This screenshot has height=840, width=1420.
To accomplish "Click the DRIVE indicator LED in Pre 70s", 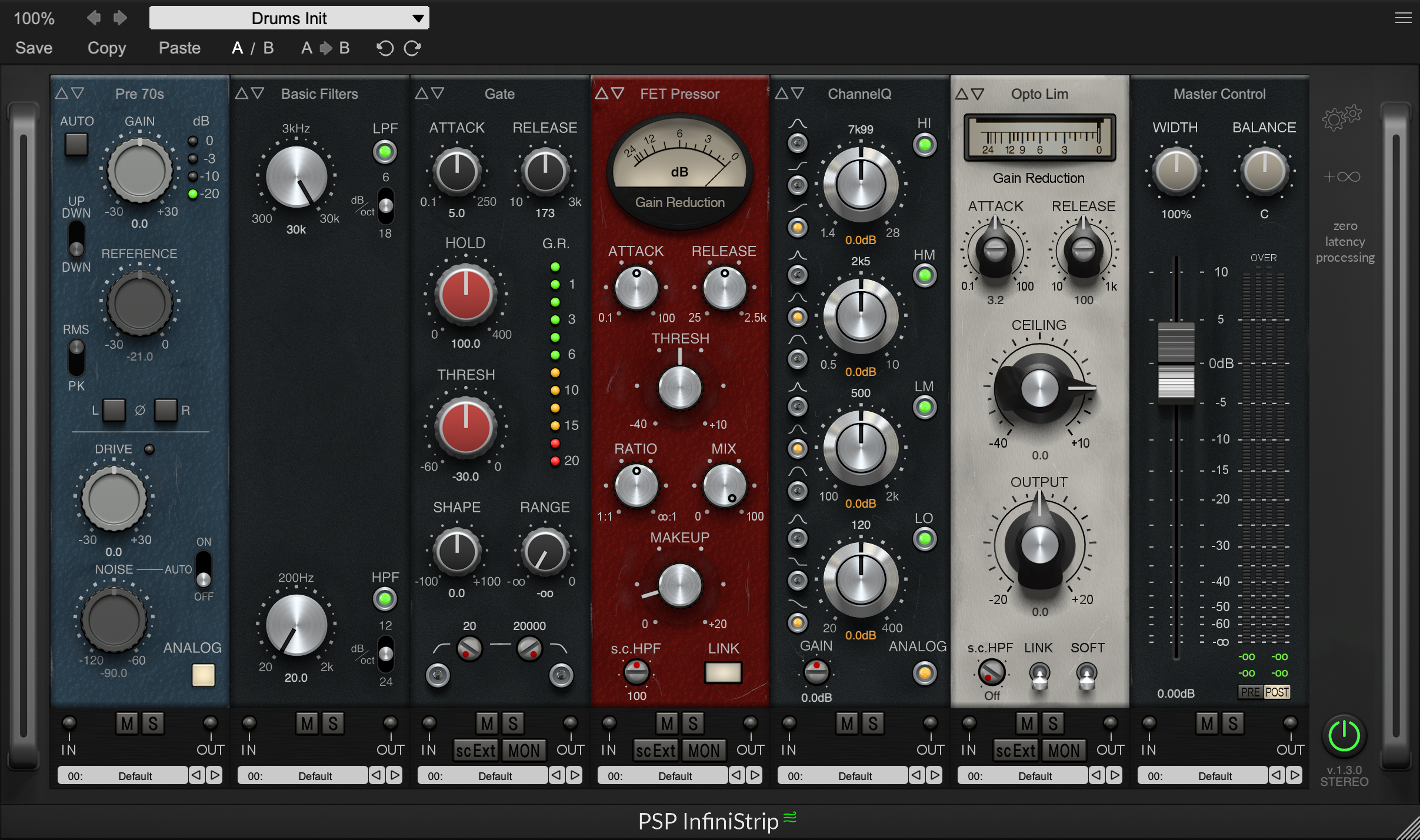I will coord(149,449).
